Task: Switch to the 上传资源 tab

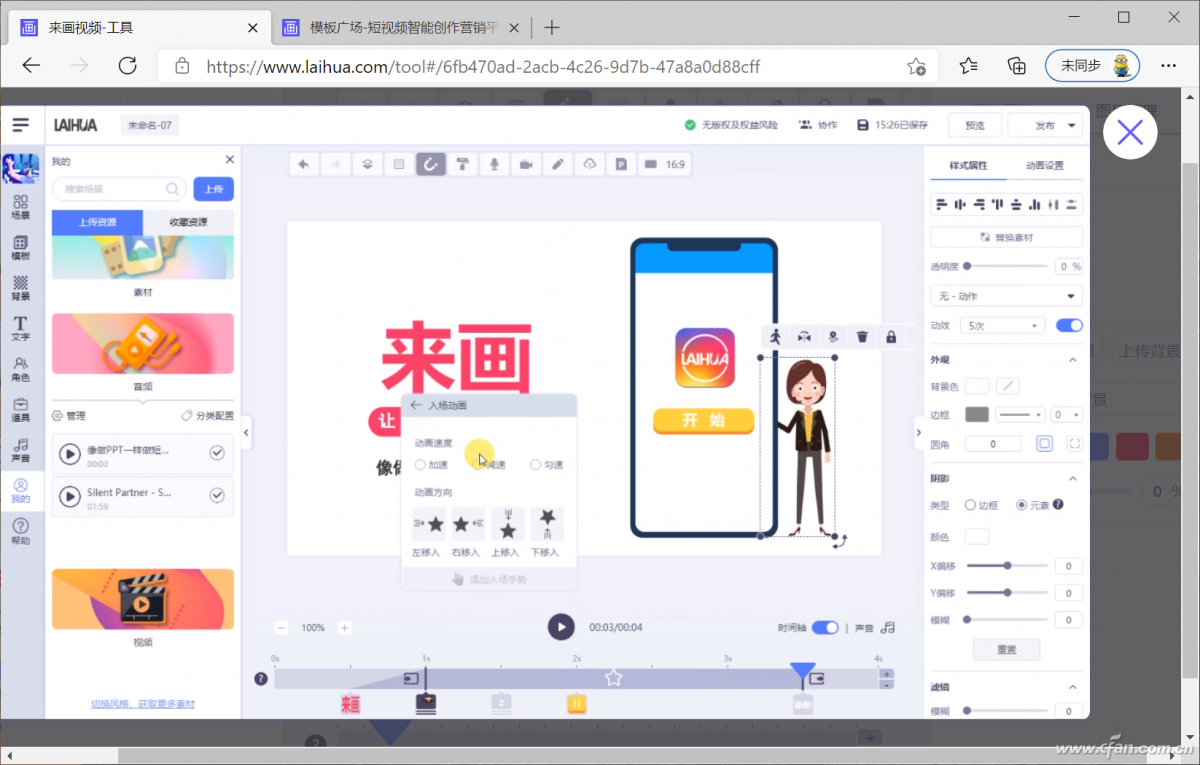Action: click(x=97, y=222)
